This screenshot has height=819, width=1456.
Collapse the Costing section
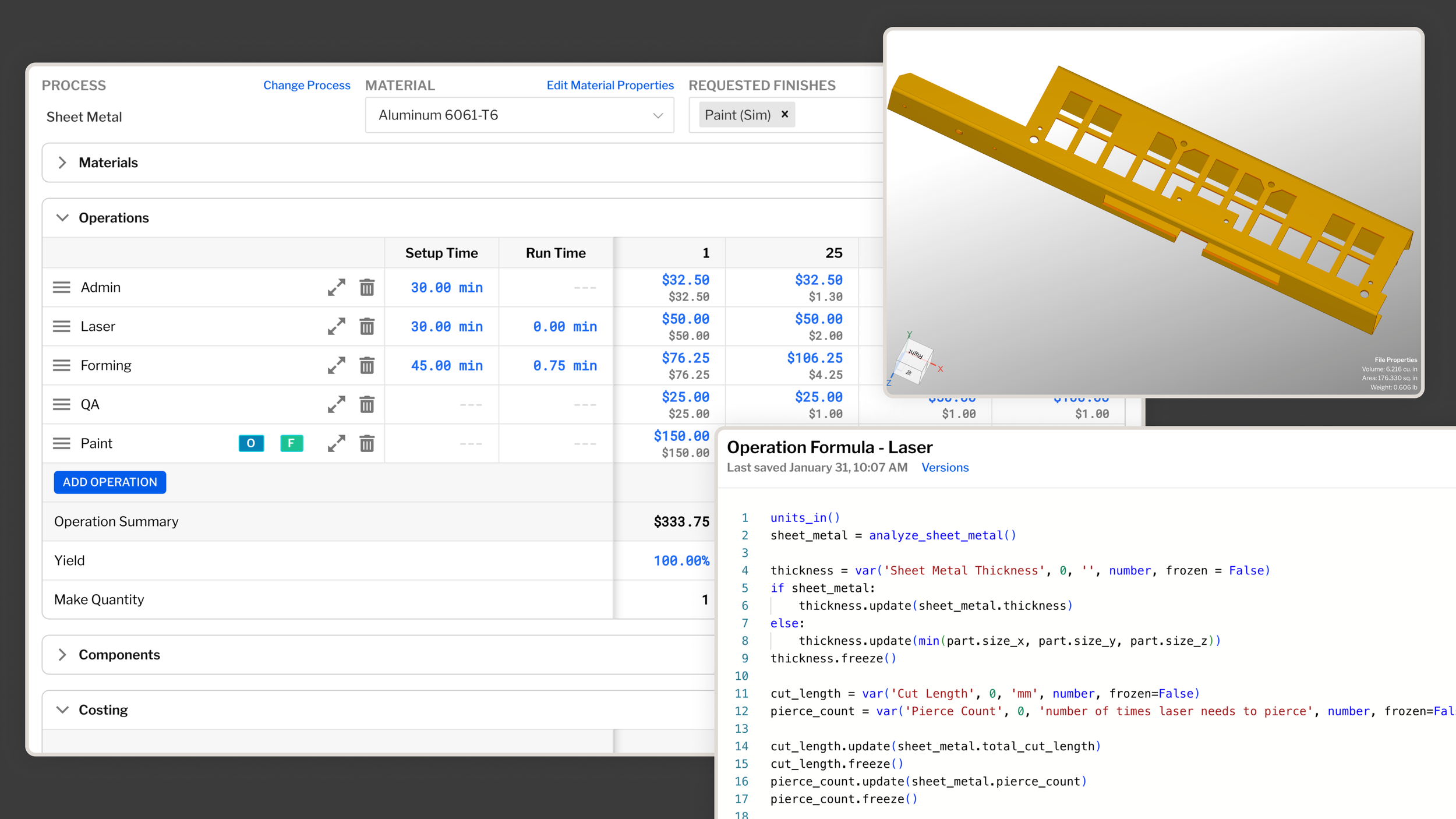pyautogui.click(x=62, y=709)
